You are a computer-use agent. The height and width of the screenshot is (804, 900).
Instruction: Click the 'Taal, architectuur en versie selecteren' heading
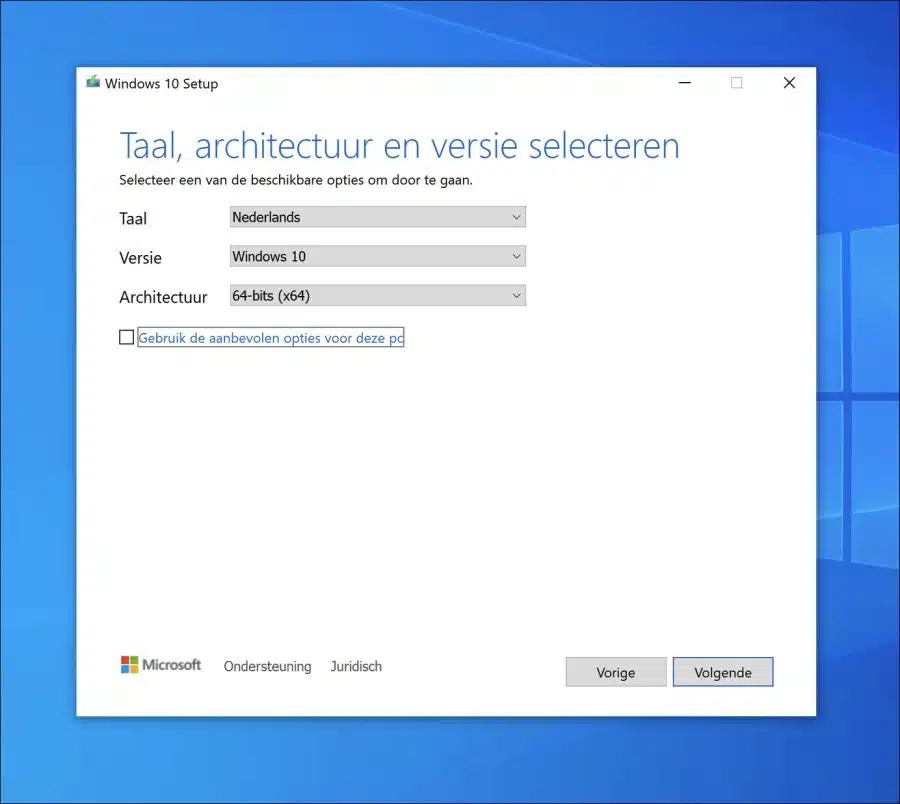coord(399,146)
